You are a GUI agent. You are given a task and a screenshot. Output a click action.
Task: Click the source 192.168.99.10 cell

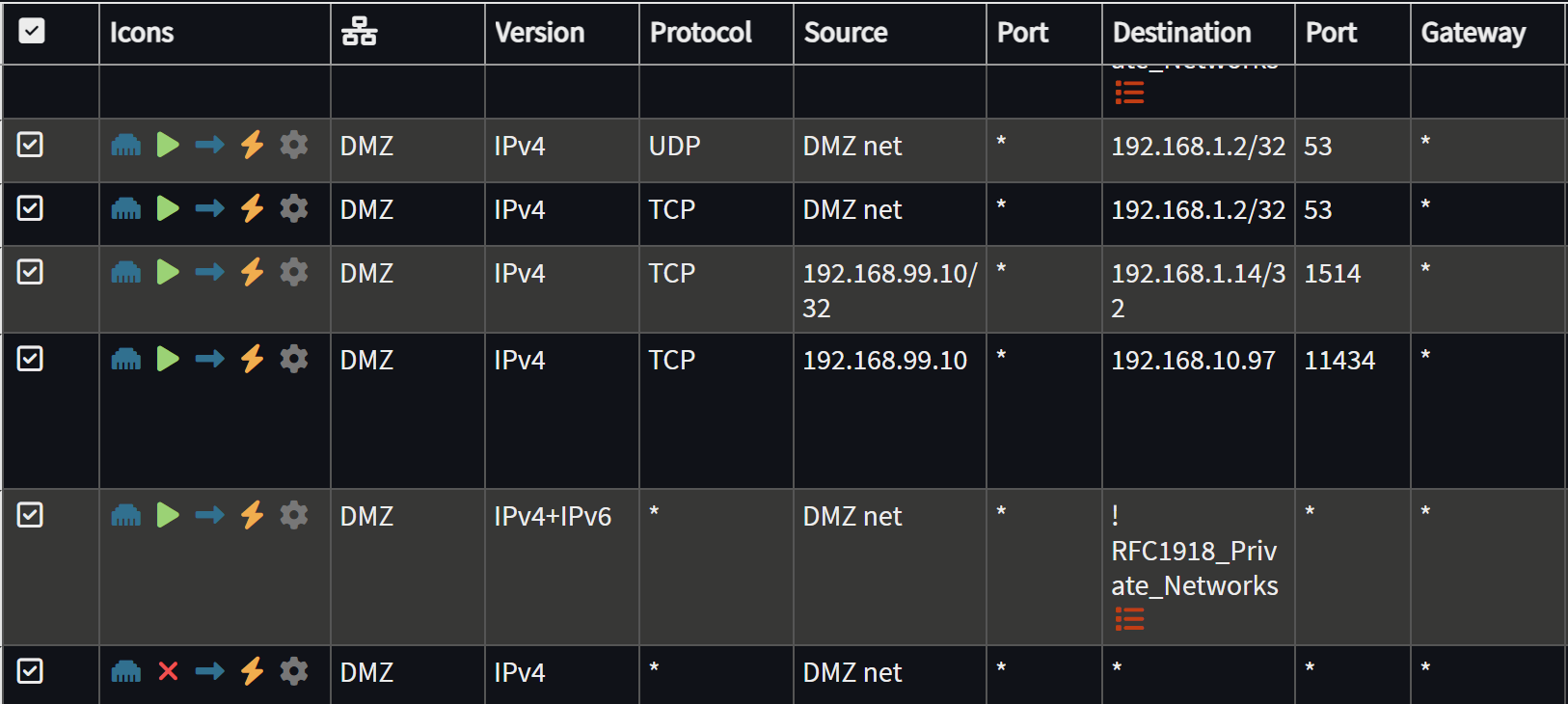[883, 359]
